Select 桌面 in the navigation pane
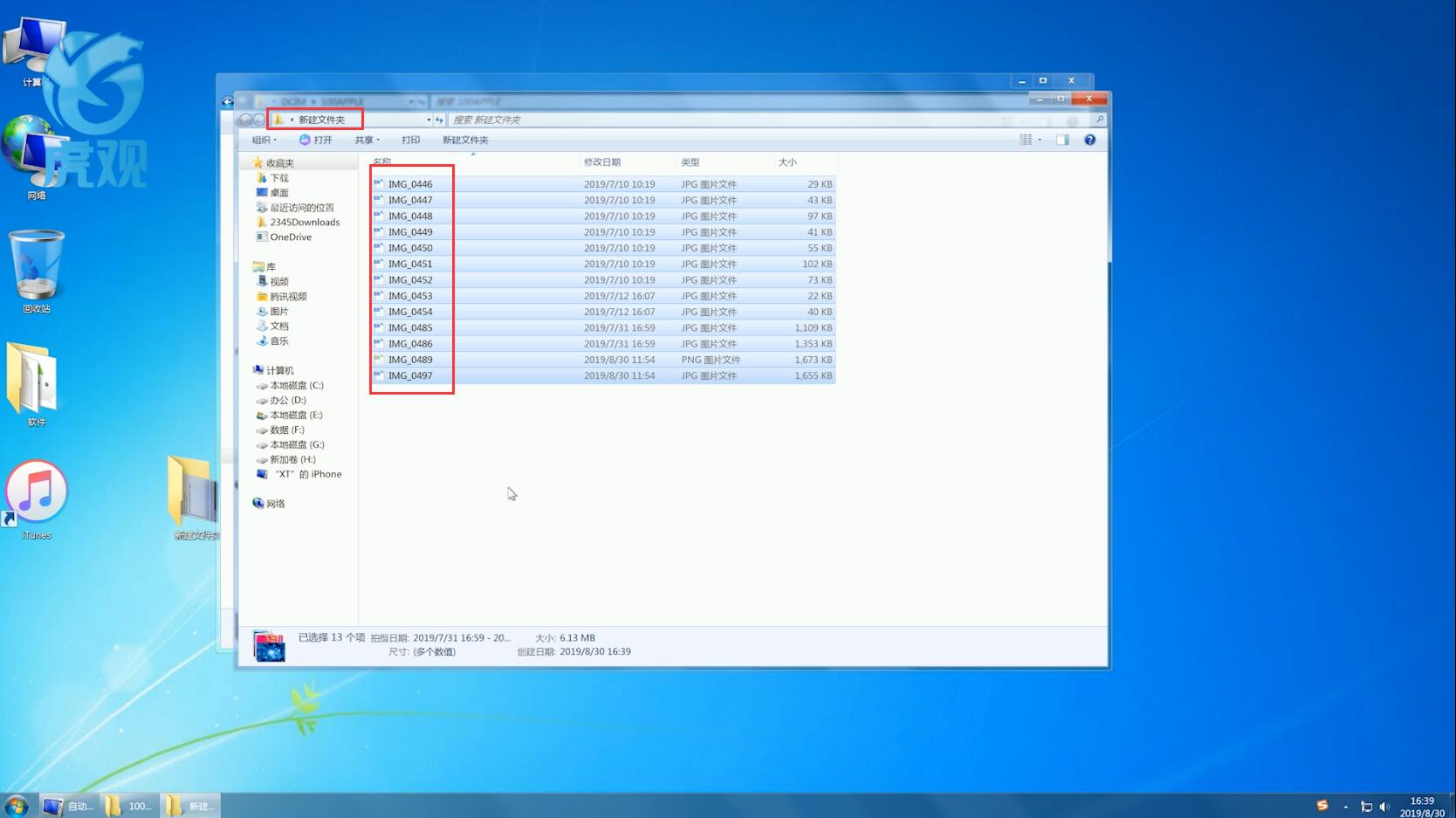The width and height of the screenshot is (1456, 818). coord(279,193)
